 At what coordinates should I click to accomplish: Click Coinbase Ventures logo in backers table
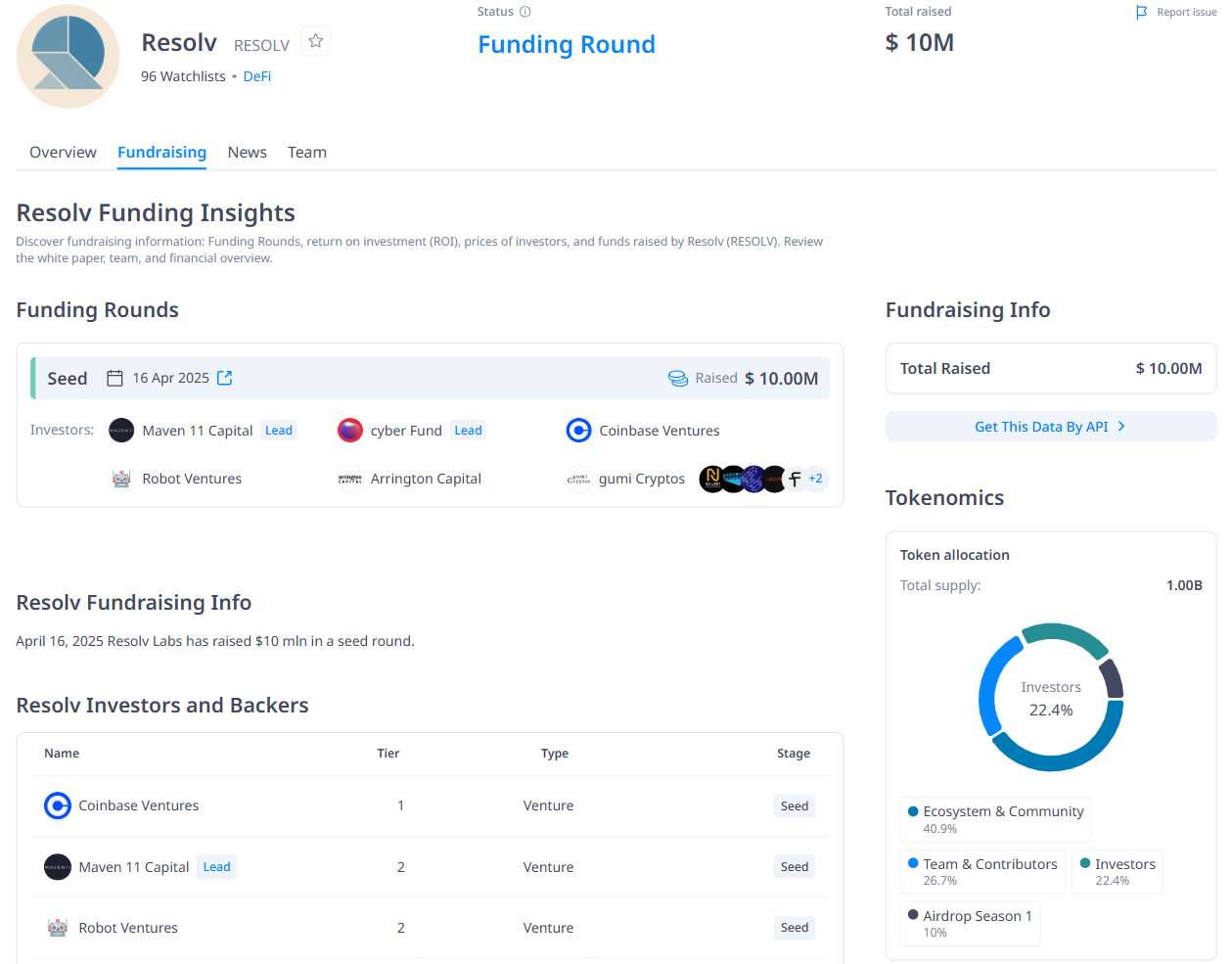click(58, 805)
